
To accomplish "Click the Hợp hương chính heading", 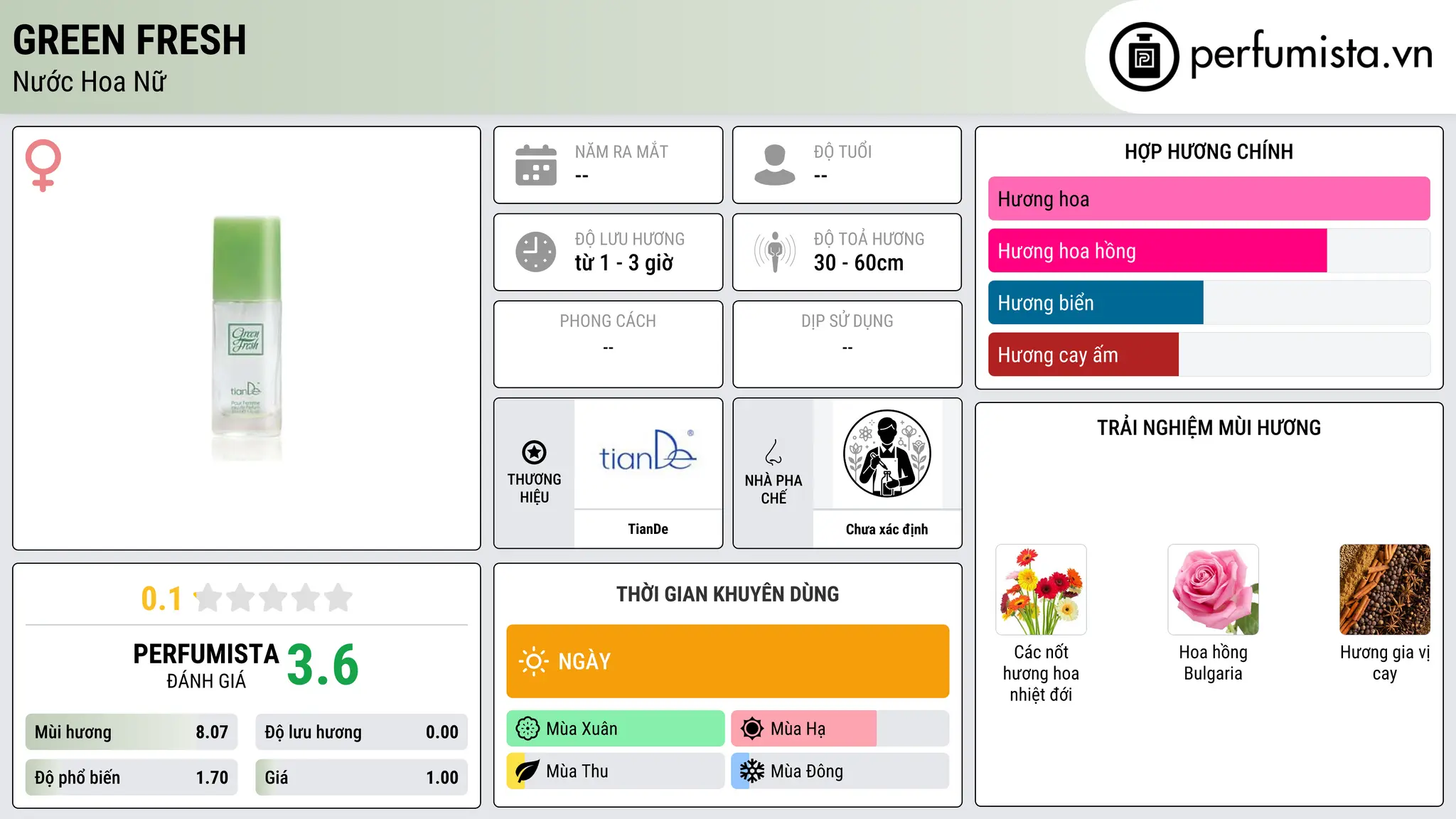I will [1209, 152].
